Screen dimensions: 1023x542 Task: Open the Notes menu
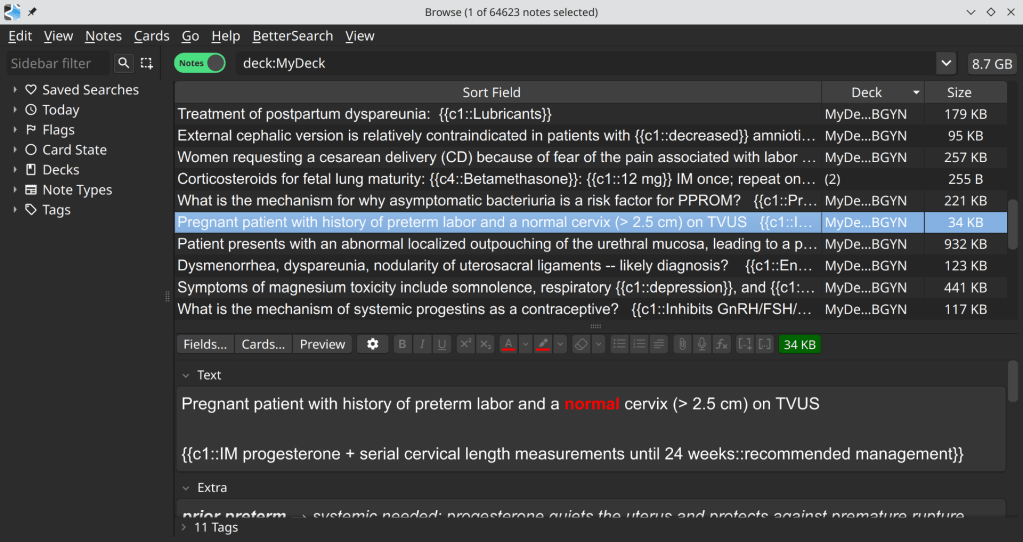tap(103, 36)
